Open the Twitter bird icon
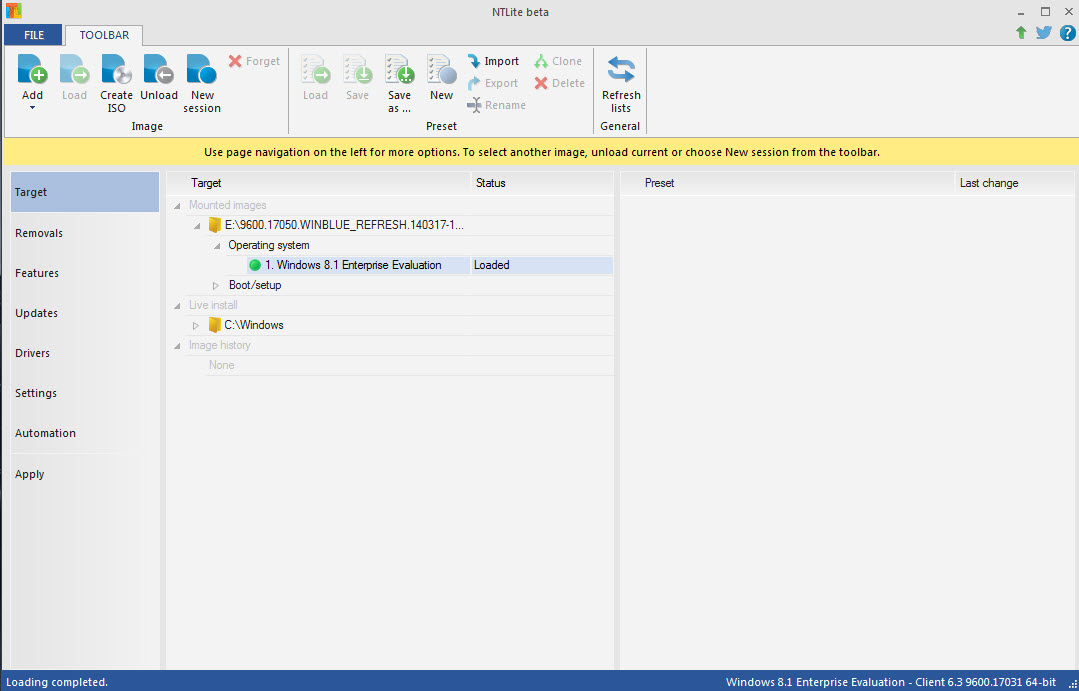The height and width of the screenshot is (691, 1079). click(1044, 32)
